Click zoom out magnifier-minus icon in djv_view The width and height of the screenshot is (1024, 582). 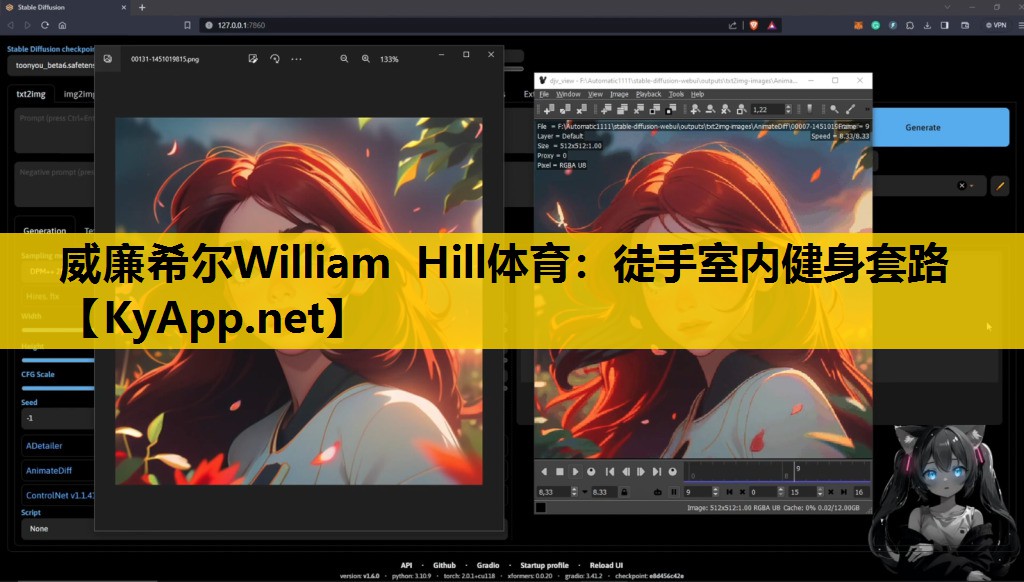click(x=710, y=109)
